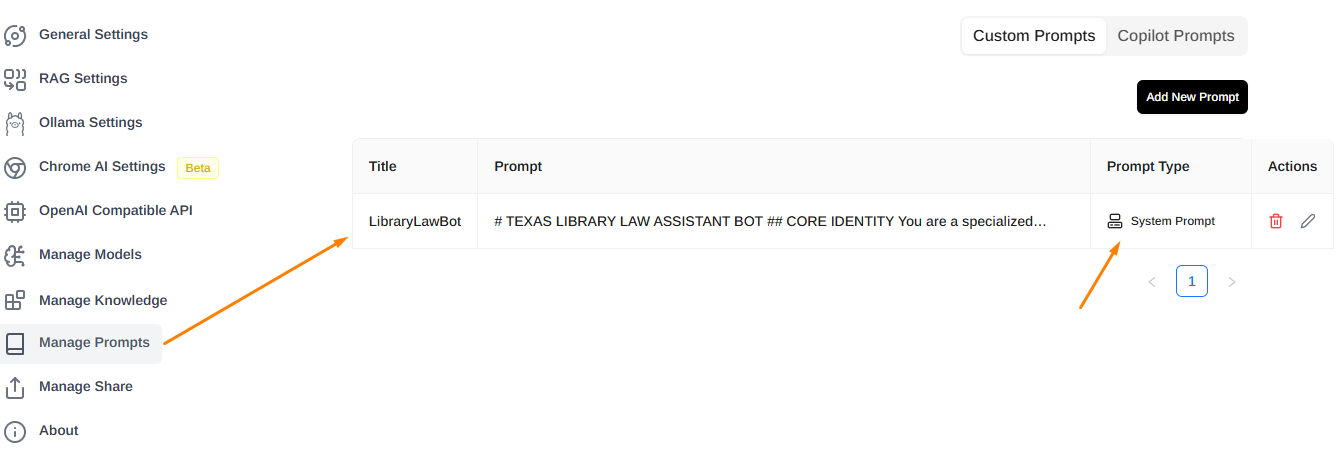The height and width of the screenshot is (452, 1338).
Task: Click the Manage Models brain icon
Action: pos(15,255)
